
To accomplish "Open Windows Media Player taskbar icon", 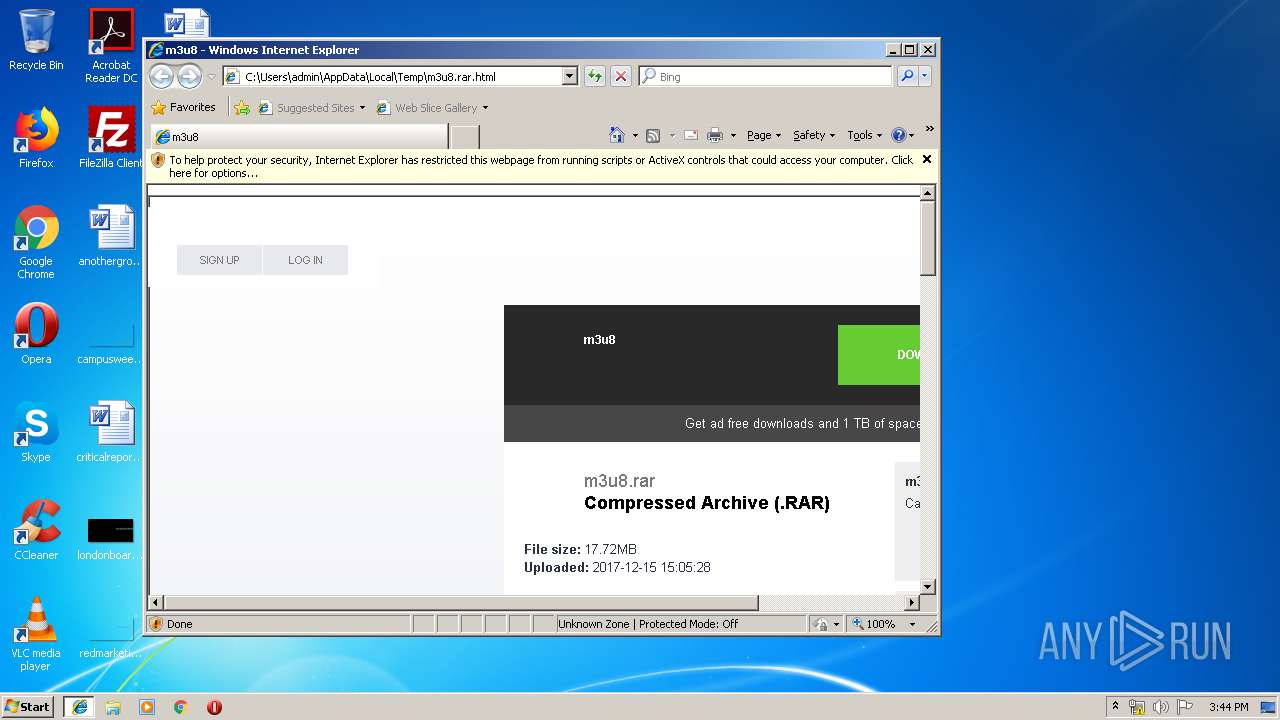I will coord(147,707).
